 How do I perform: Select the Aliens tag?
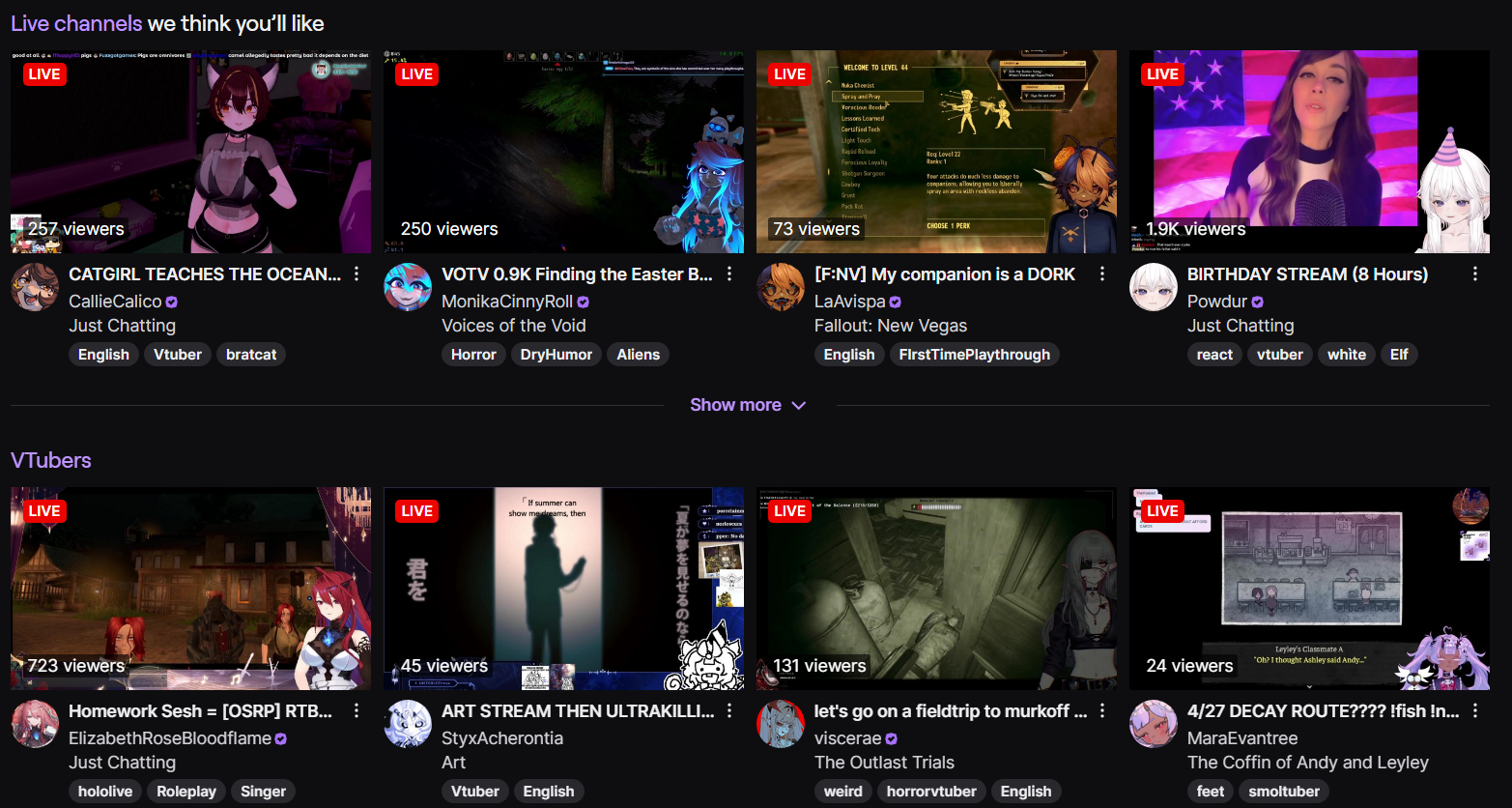coord(639,355)
